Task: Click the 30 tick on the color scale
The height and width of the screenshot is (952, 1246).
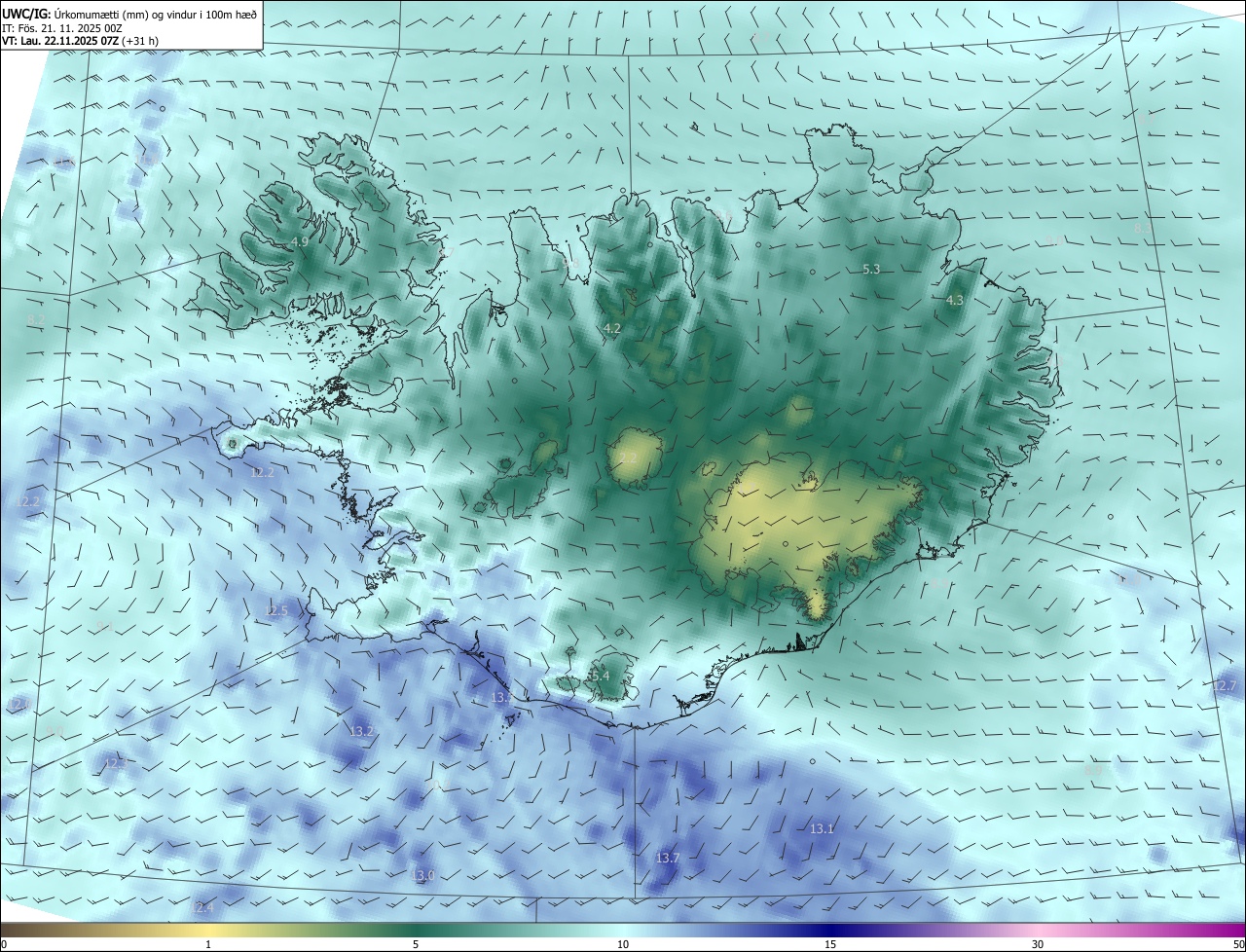Action: pos(1038,944)
